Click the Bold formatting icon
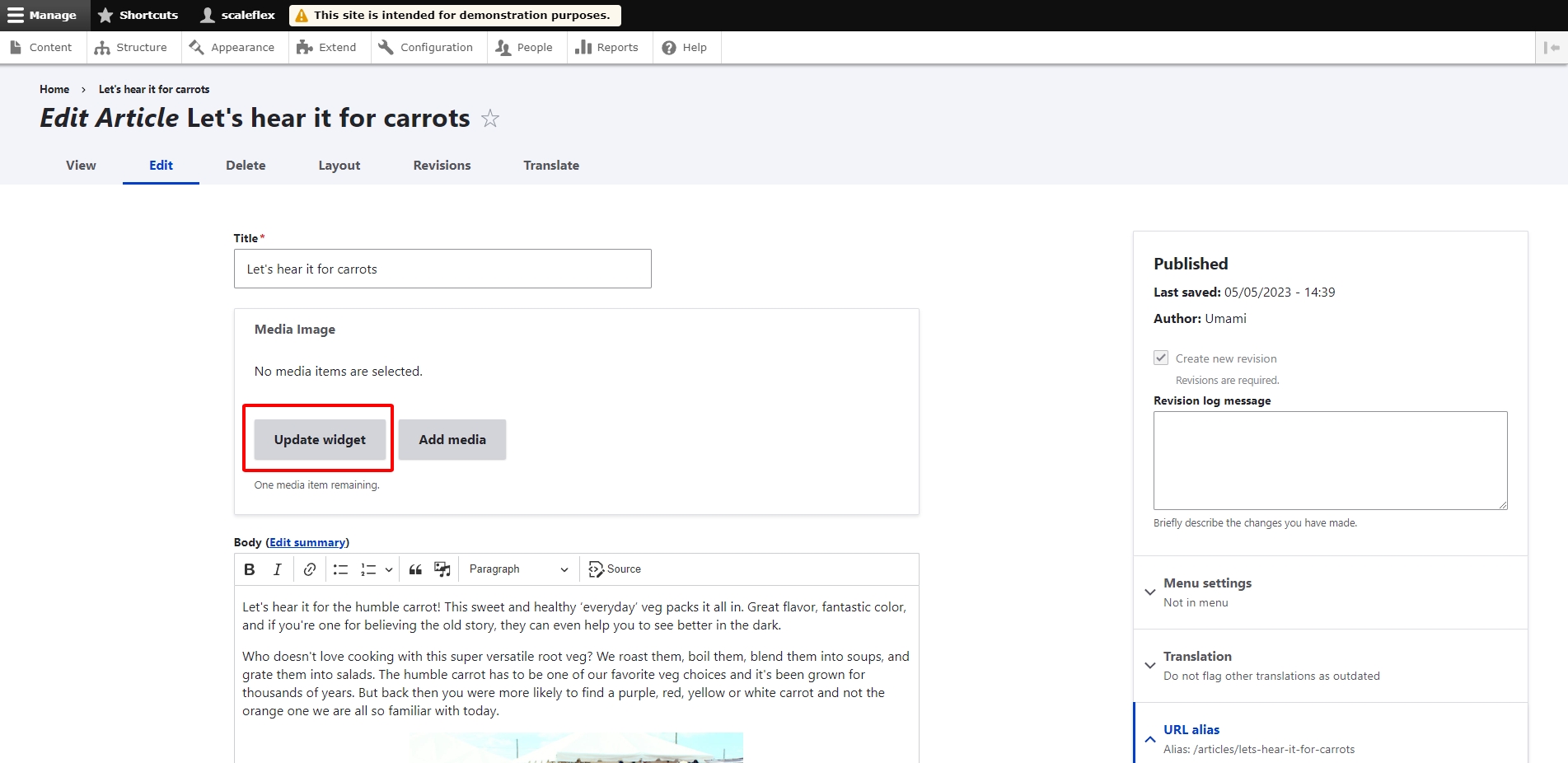 pyautogui.click(x=250, y=569)
